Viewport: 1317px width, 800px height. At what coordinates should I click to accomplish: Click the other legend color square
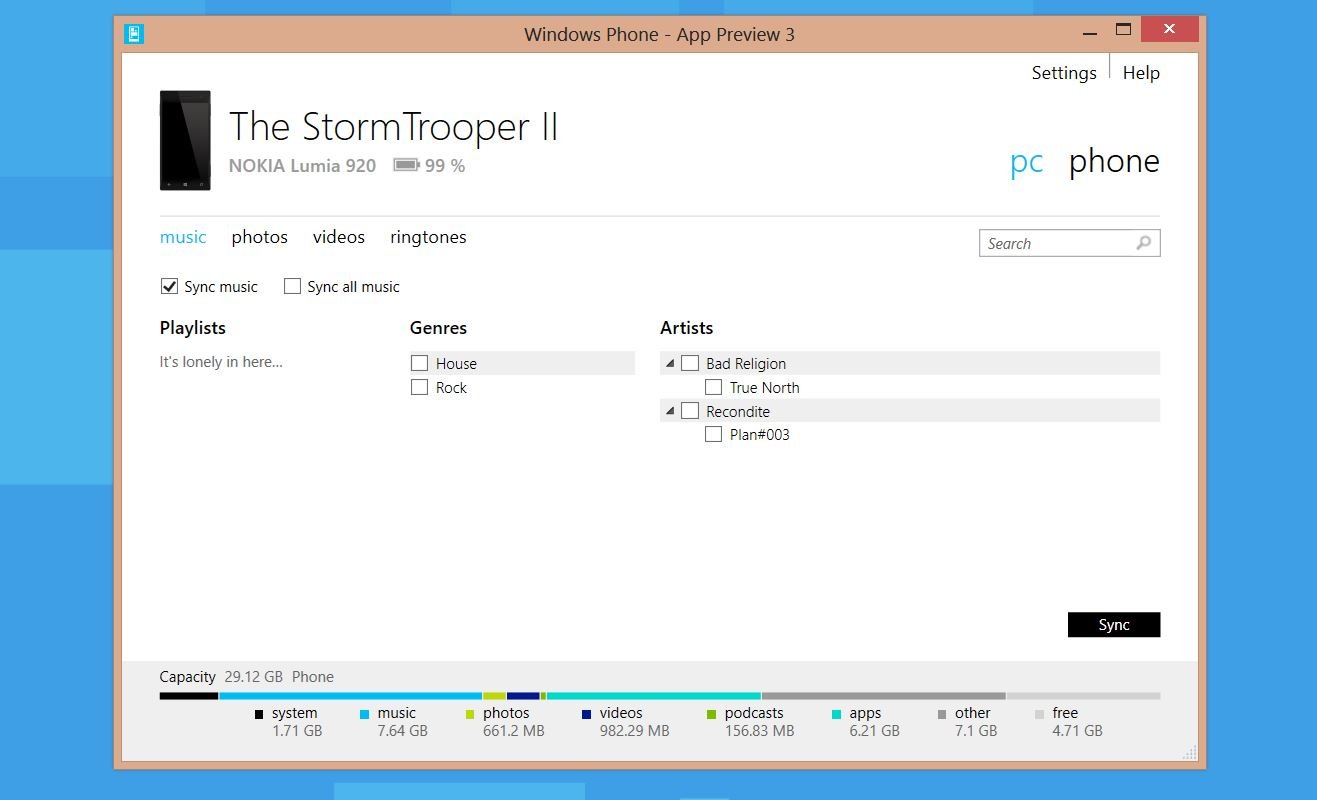[942, 714]
